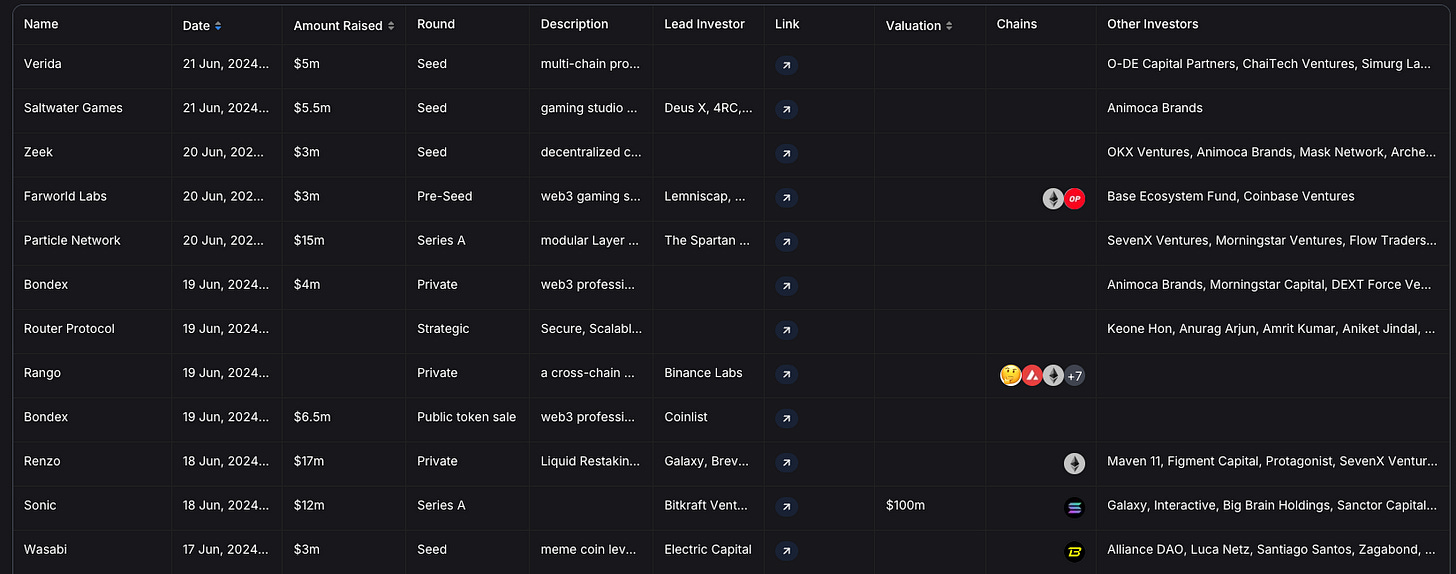Click the Pre-Seed round cell
Image resolution: width=1456 pixels, height=574 pixels.
pyautogui.click(x=444, y=197)
